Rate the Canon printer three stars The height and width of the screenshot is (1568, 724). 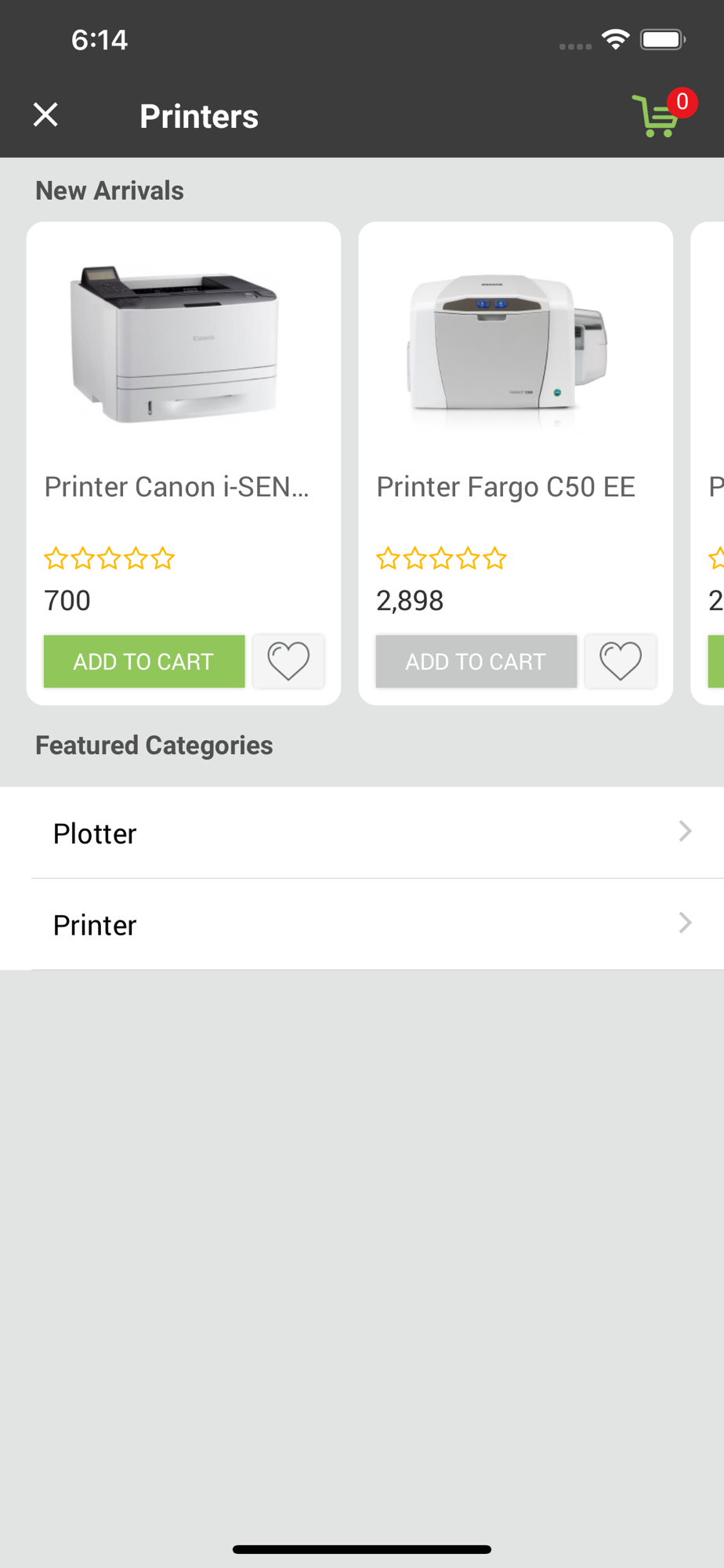click(110, 559)
